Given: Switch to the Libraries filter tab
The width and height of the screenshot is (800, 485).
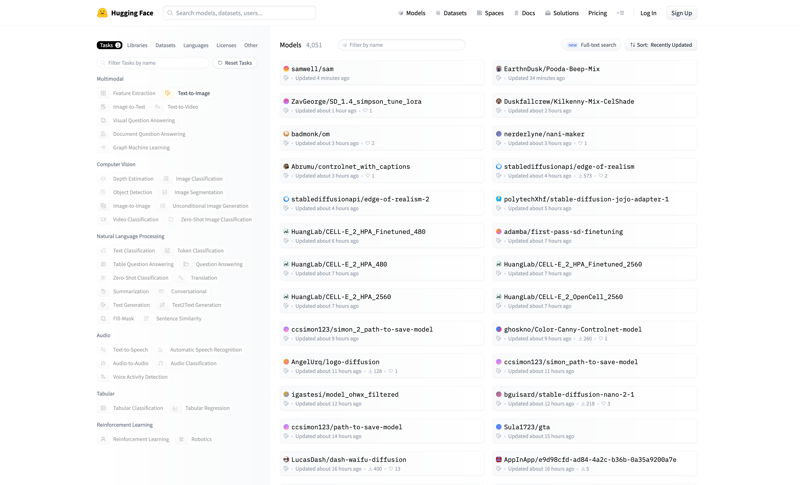Looking at the screenshot, I should (x=137, y=45).
